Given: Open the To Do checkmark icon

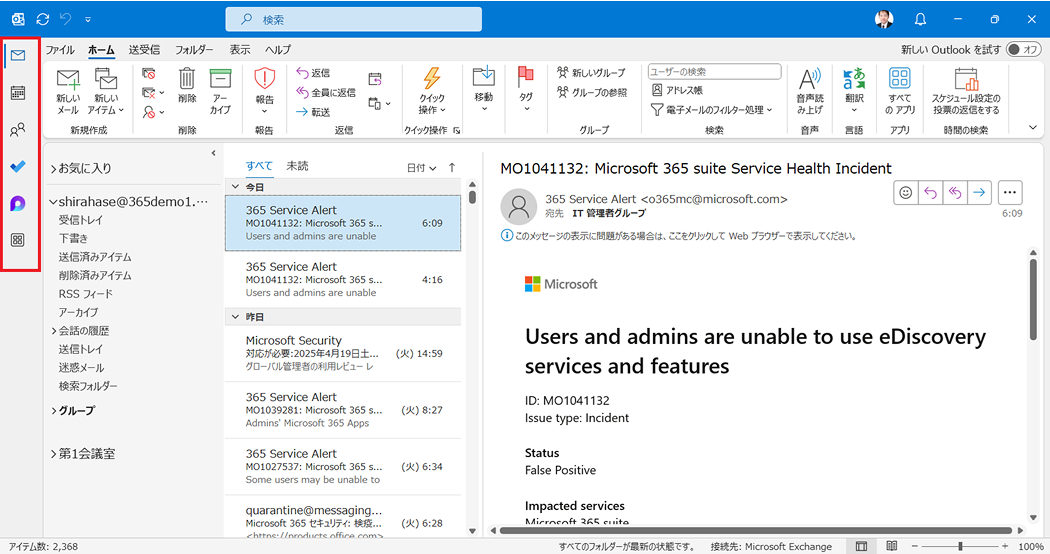Looking at the screenshot, I should [18, 166].
